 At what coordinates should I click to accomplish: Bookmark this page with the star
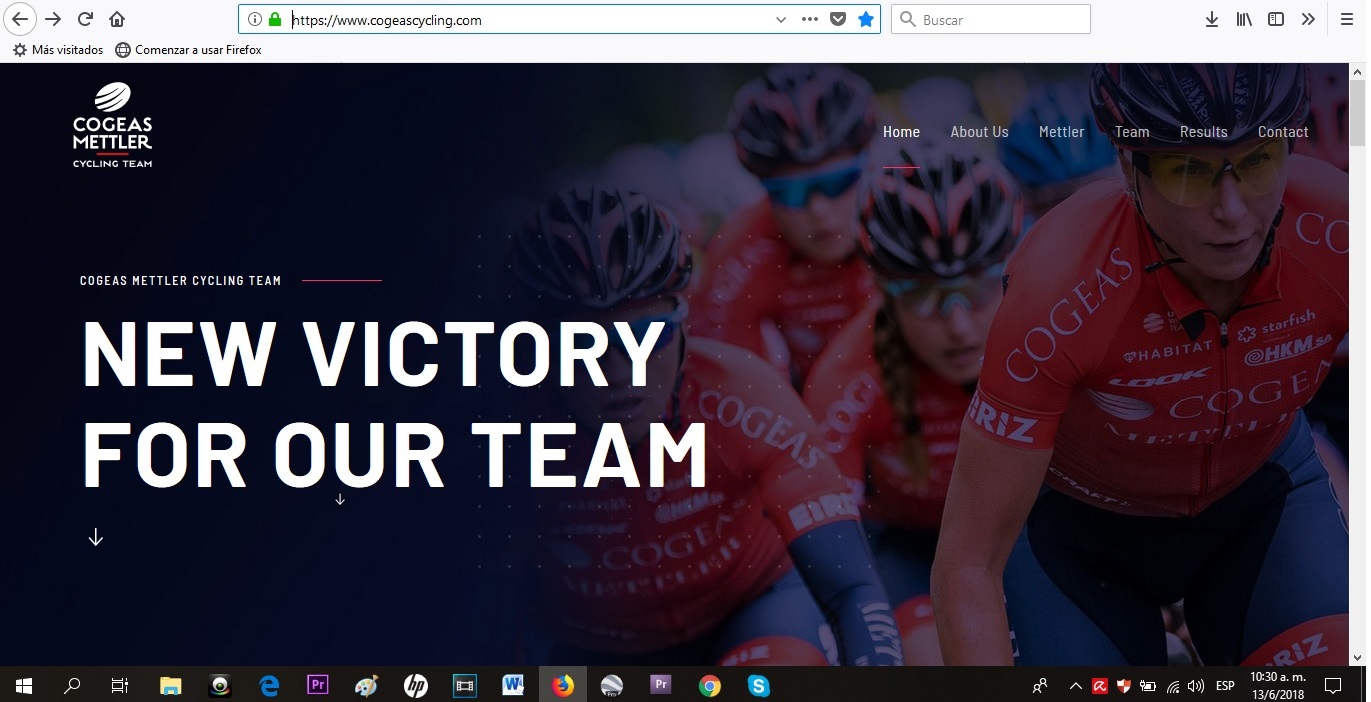866,18
